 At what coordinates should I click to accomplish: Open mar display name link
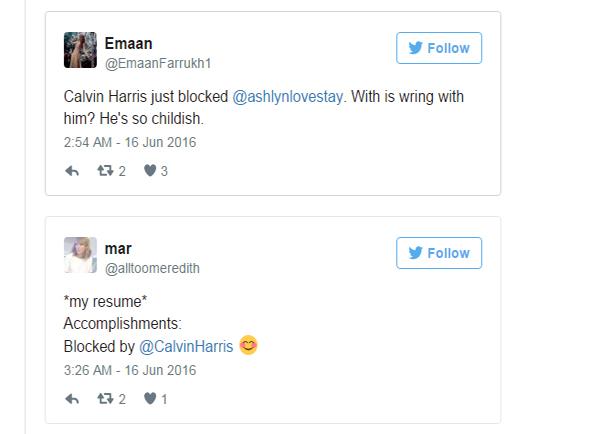click(118, 248)
